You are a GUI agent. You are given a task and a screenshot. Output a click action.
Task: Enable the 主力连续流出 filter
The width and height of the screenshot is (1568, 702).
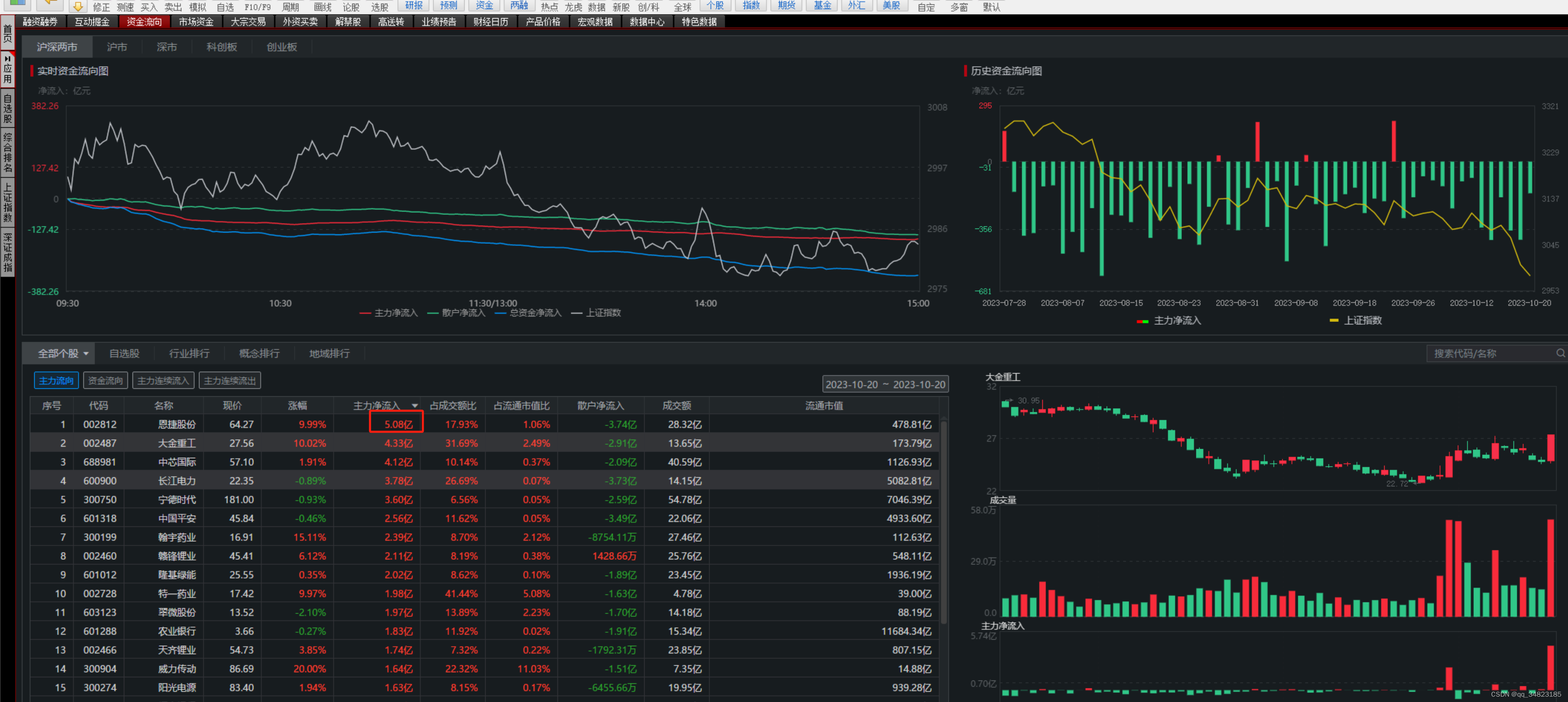click(x=230, y=381)
